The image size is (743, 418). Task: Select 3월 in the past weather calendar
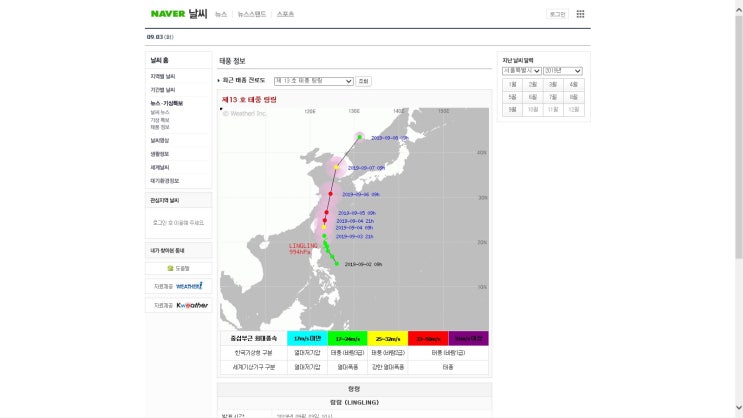click(553, 84)
